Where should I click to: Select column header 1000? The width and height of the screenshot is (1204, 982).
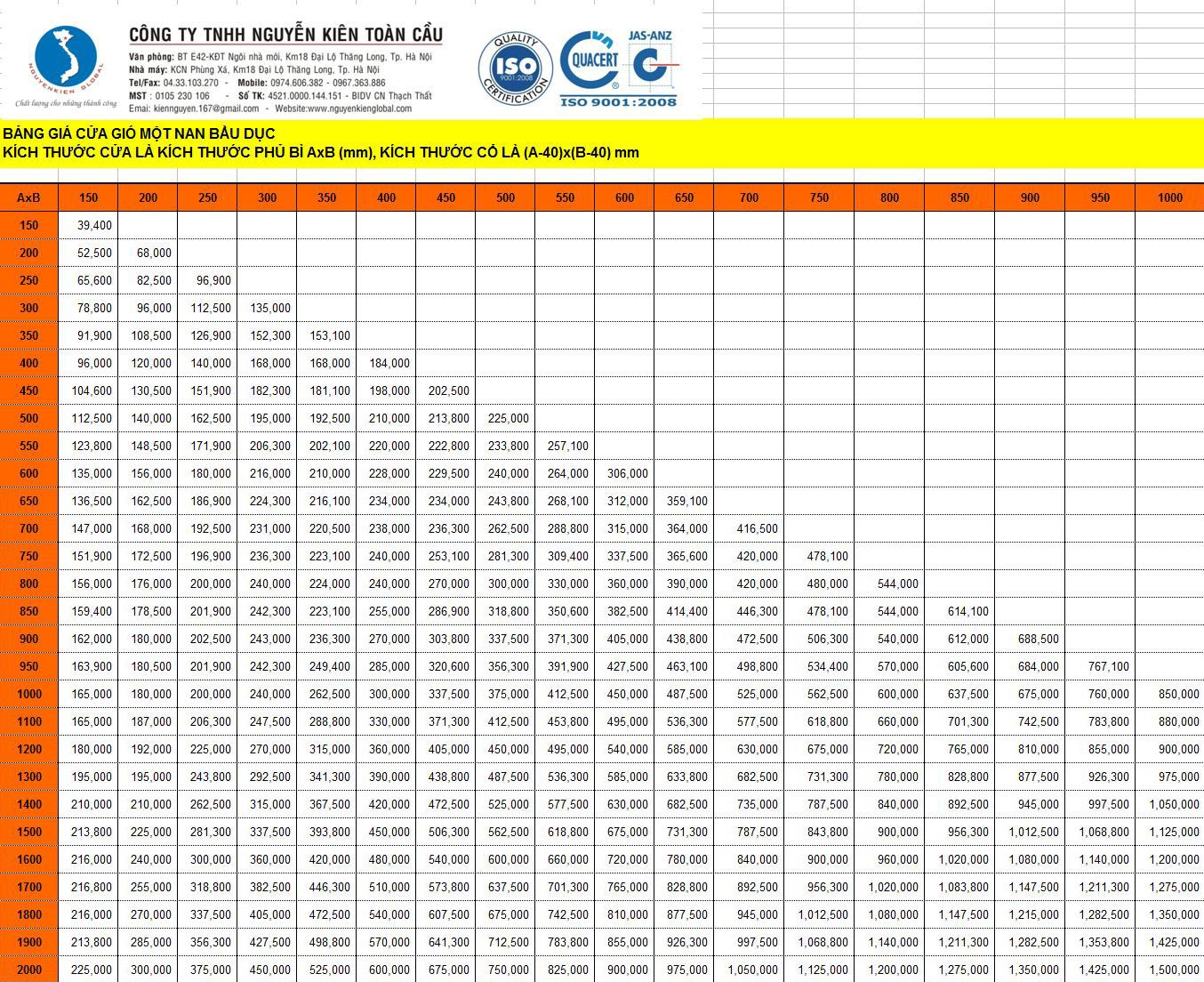click(x=1170, y=197)
